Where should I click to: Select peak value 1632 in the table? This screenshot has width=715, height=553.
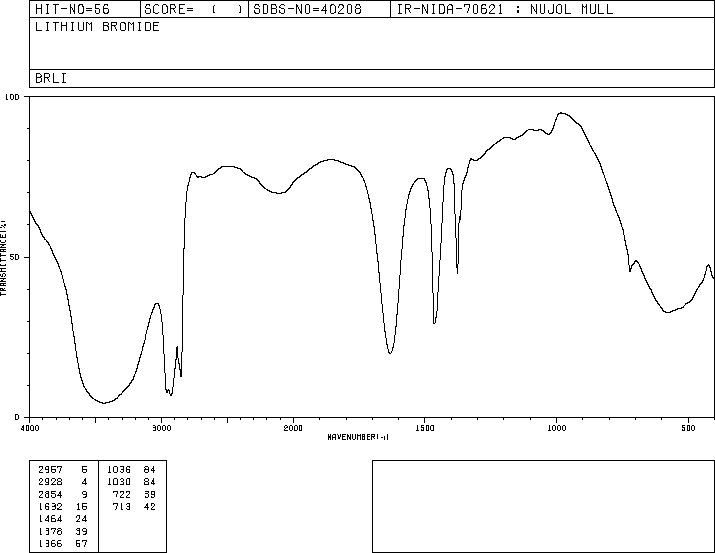(x=50, y=506)
